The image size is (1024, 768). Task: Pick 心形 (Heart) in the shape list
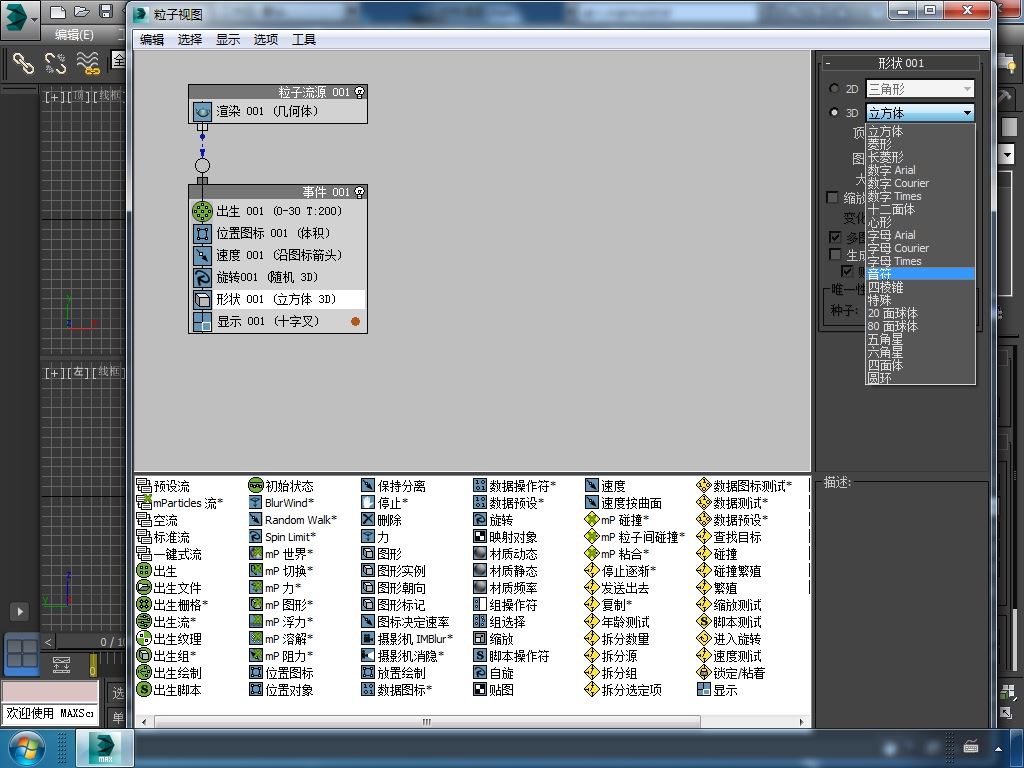point(920,222)
